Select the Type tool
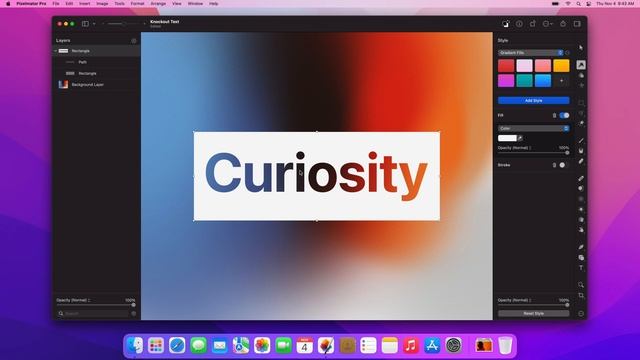The height and width of the screenshot is (360, 640). pyautogui.click(x=581, y=268)
